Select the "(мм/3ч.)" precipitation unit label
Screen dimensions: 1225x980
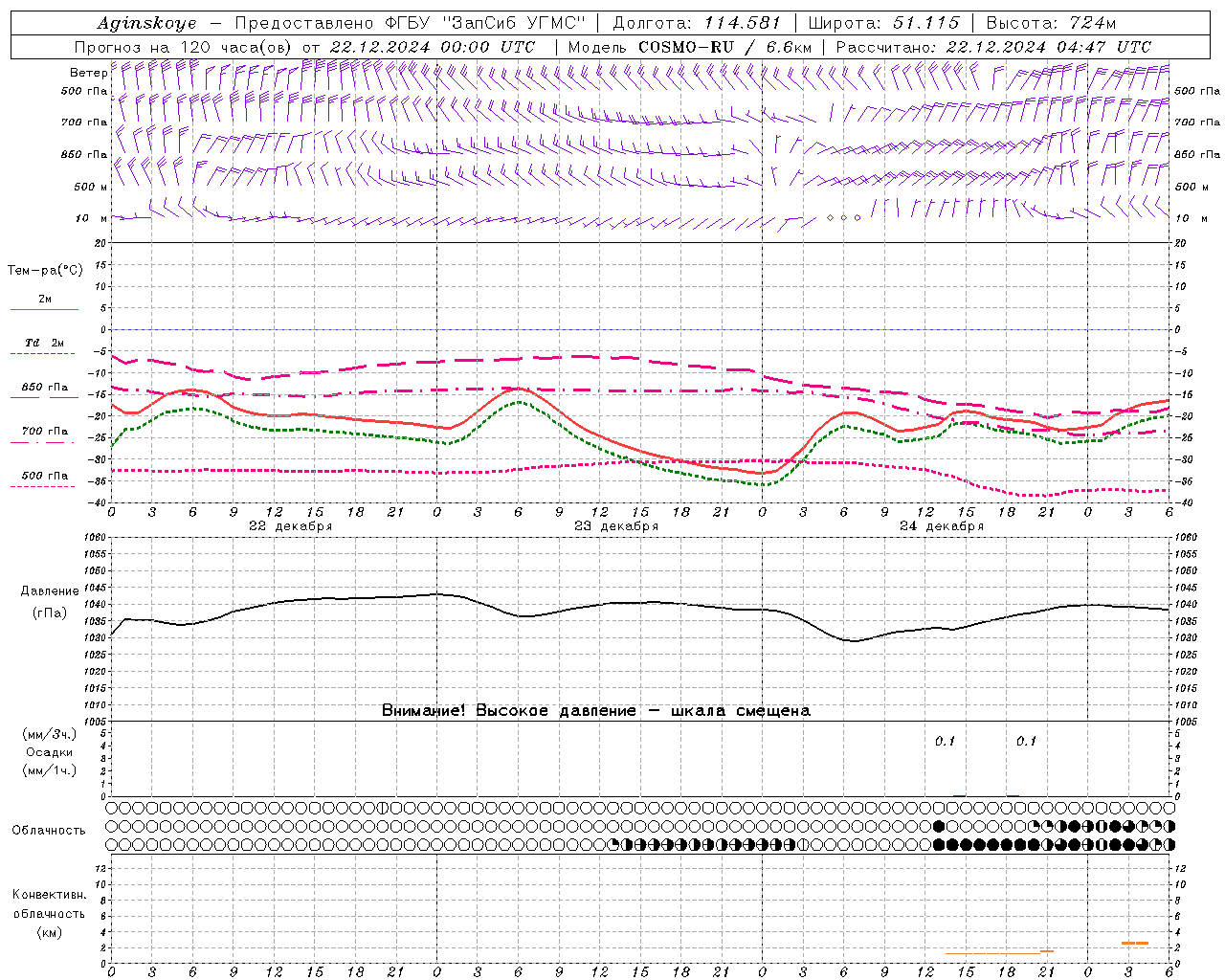point(50,734)
